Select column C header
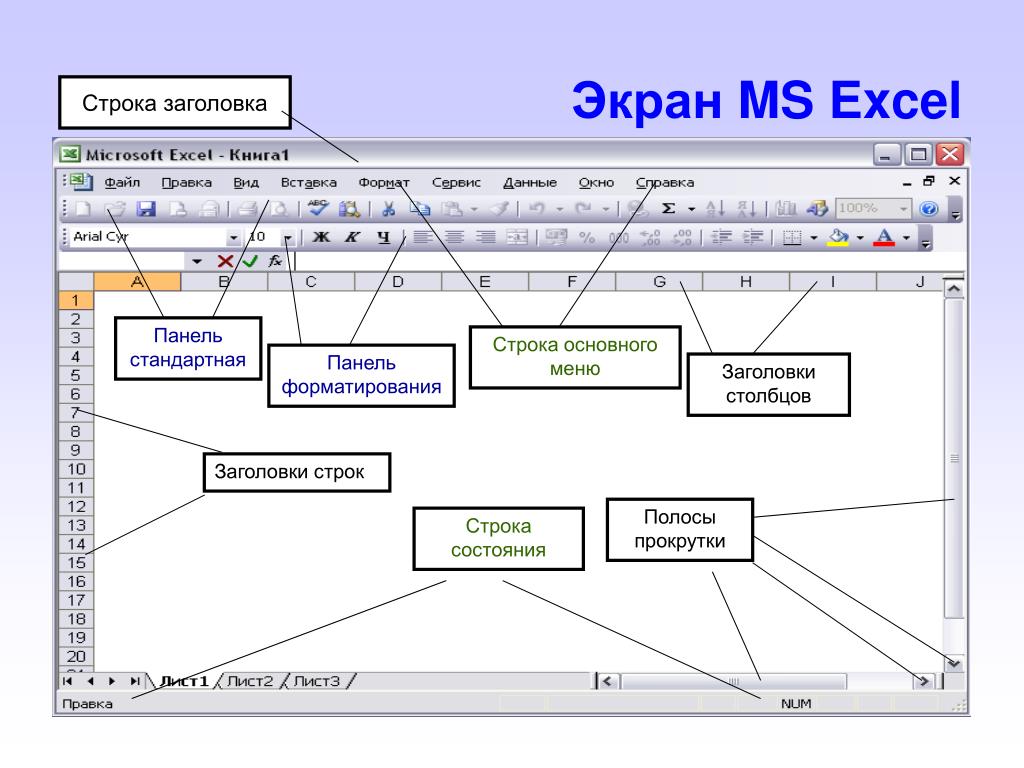 pyautogui.click(x=311, y=281)
